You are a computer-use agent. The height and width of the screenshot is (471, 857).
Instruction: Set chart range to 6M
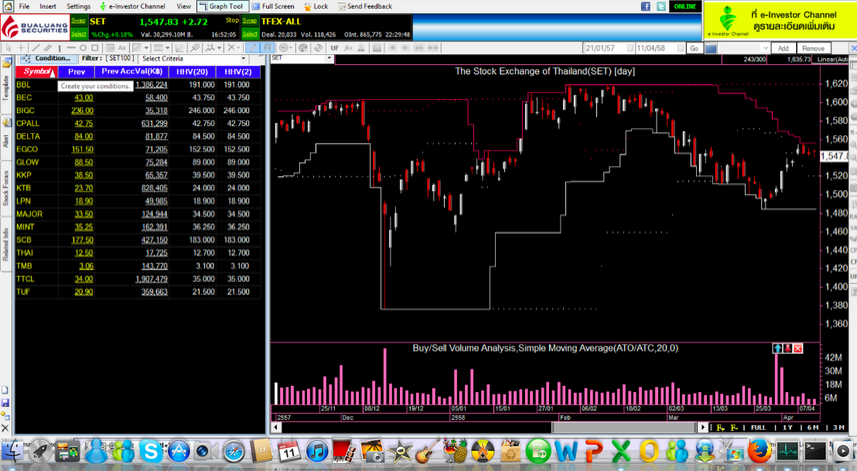(813, 427)
